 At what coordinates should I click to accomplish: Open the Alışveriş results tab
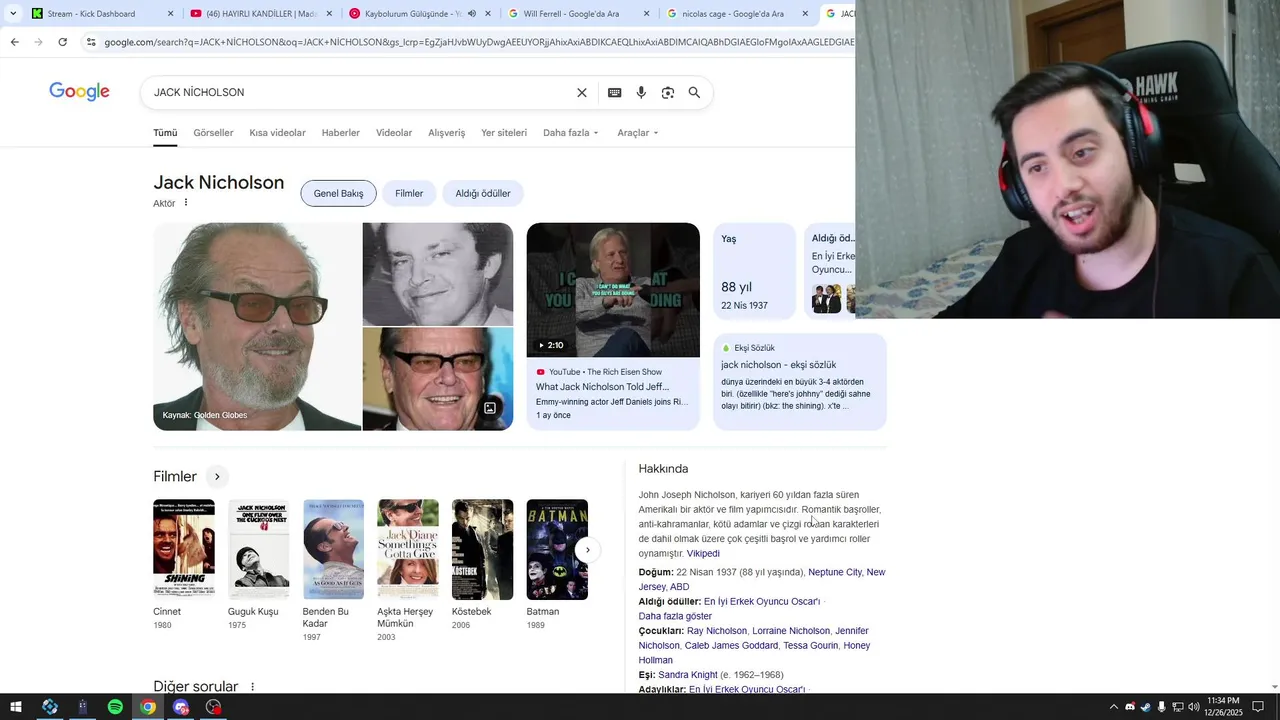(x=447, y=133)
